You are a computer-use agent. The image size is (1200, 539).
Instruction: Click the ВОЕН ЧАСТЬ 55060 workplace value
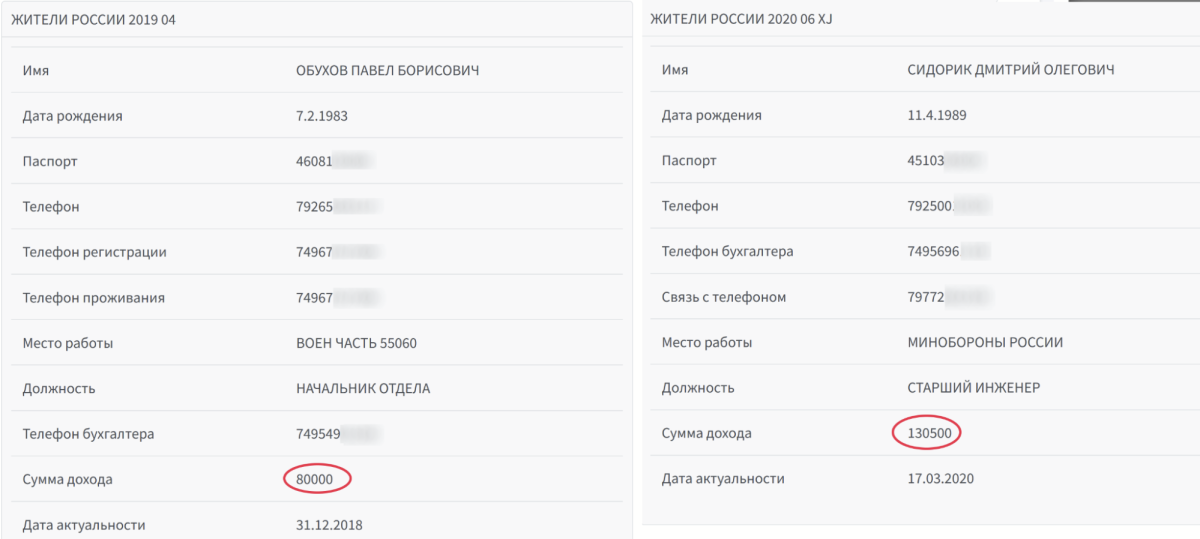[x=356, y=343]
